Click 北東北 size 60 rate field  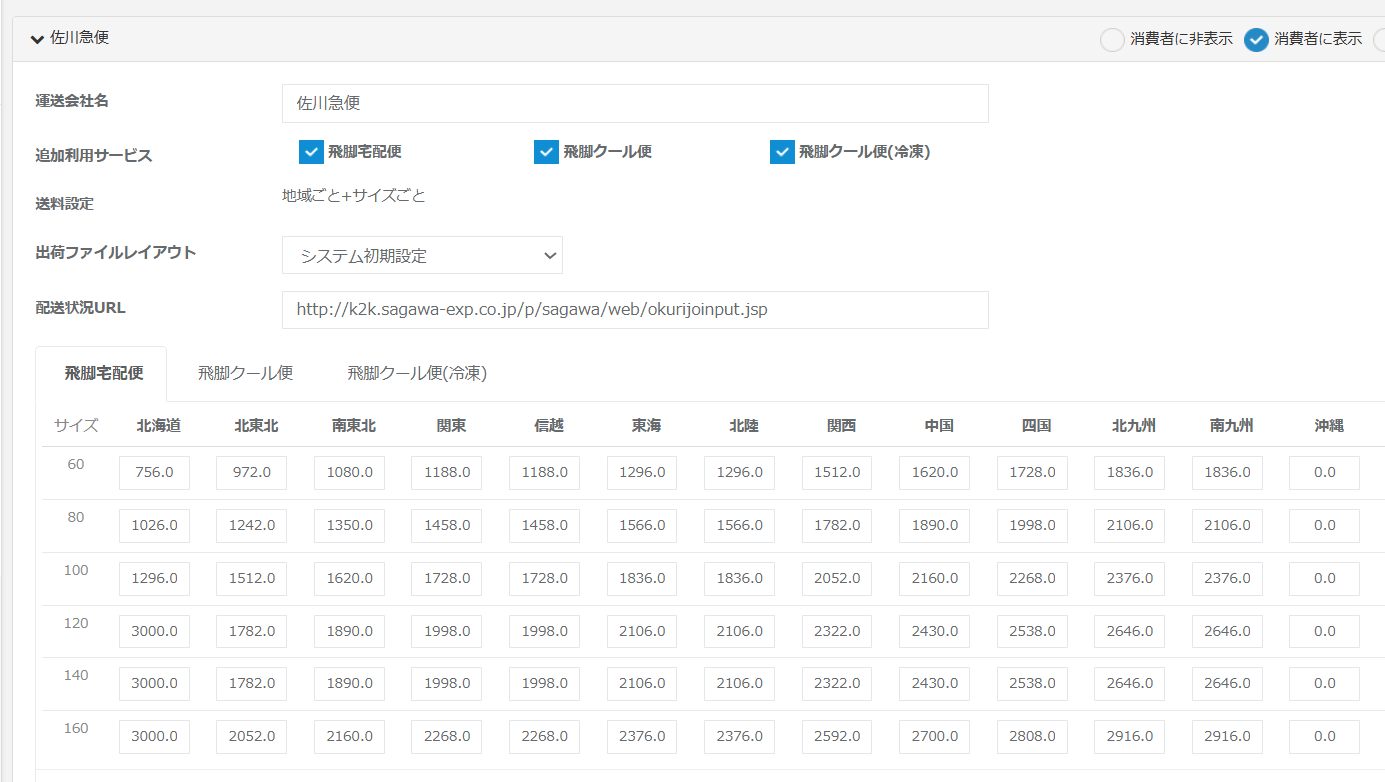(251, 473)
